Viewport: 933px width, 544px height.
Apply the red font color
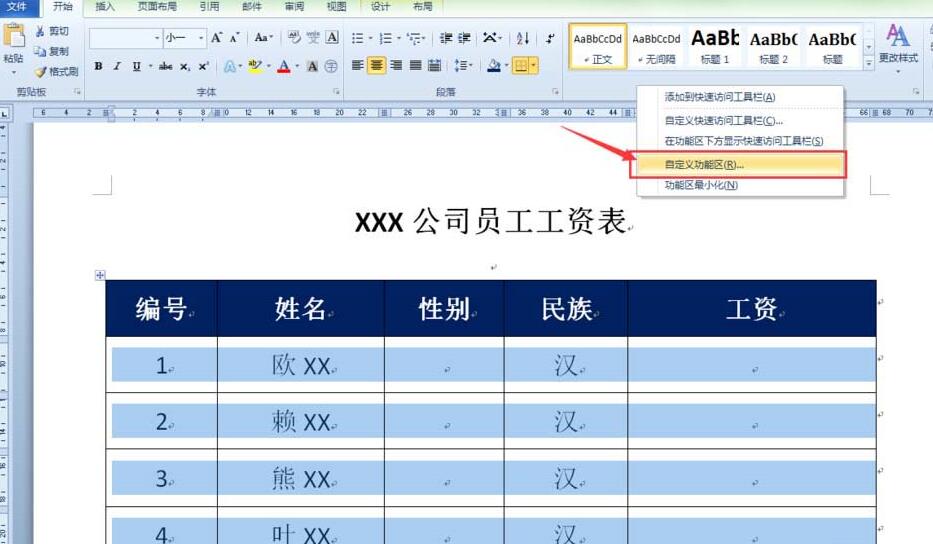tap(284, 66)
